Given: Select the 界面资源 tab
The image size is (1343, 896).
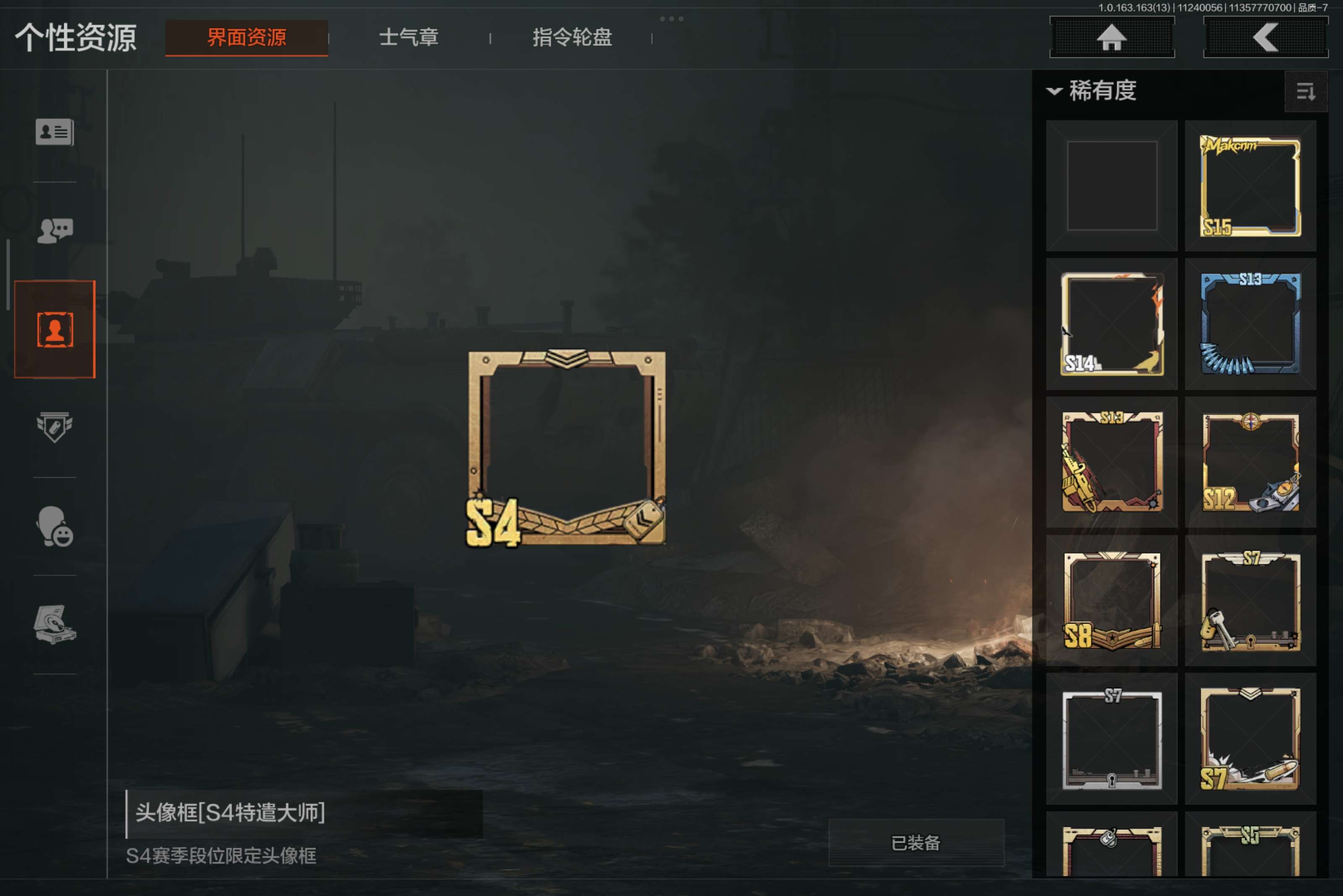Looking at the screenshot, I should pos(246,38).
